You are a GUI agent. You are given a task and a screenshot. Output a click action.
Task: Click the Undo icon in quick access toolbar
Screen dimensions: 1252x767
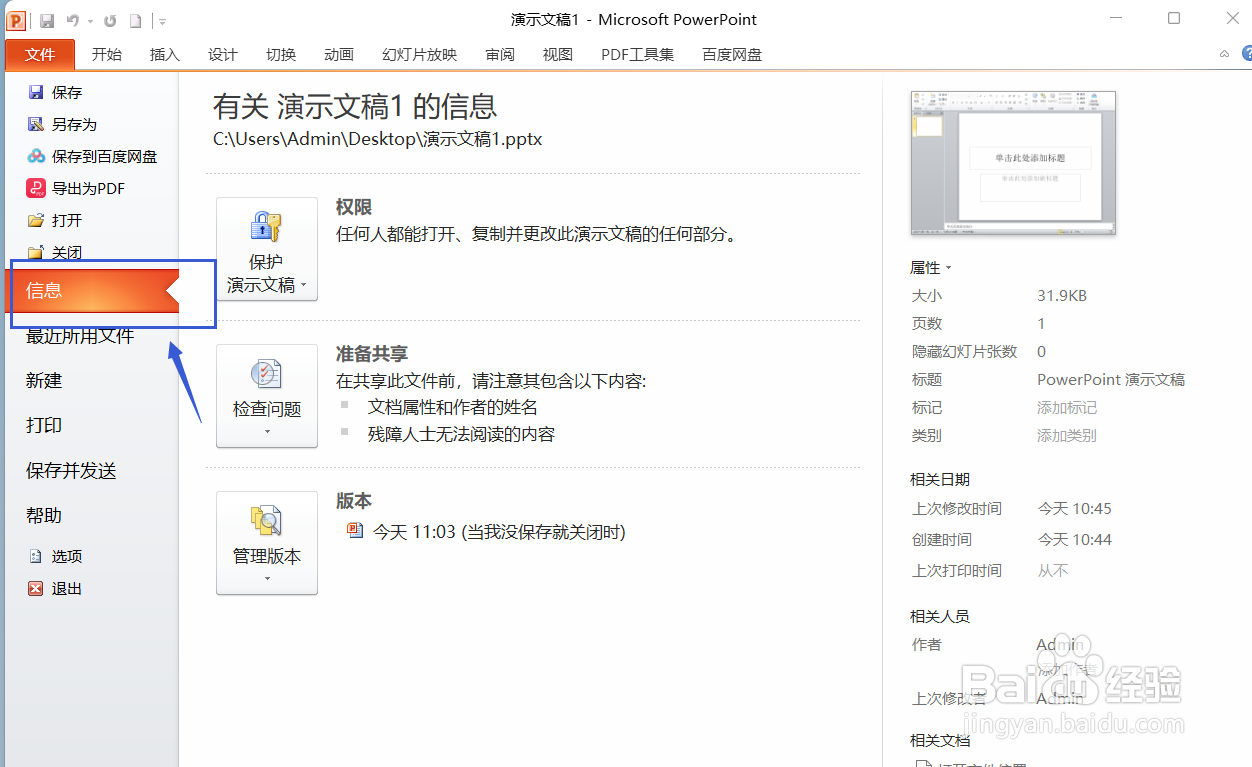[73, 20]
